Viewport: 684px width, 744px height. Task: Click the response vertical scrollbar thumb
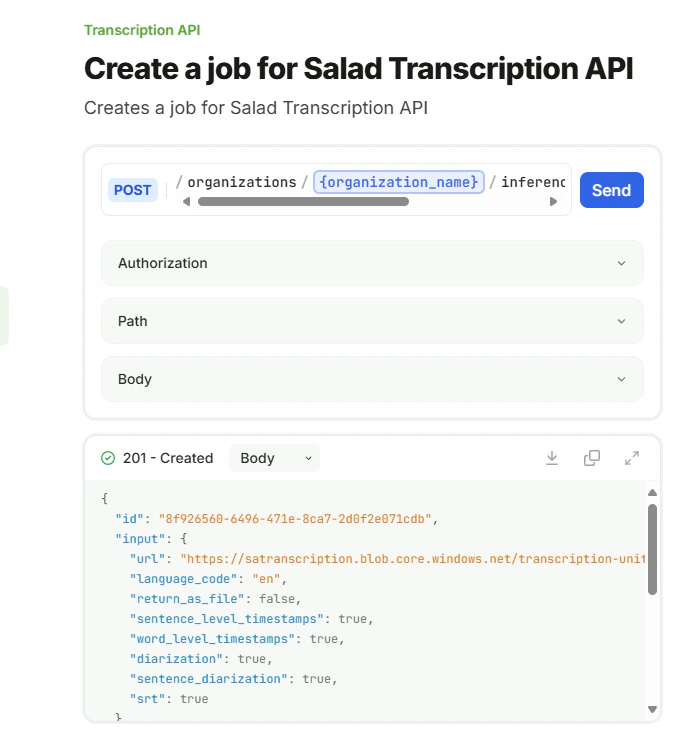pyautogui.click(x=653, y=549)
